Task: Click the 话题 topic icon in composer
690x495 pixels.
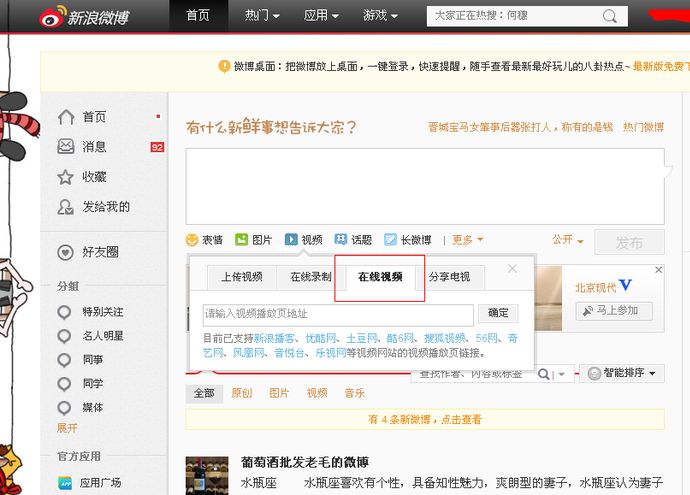Action: (x=340, y=240)
